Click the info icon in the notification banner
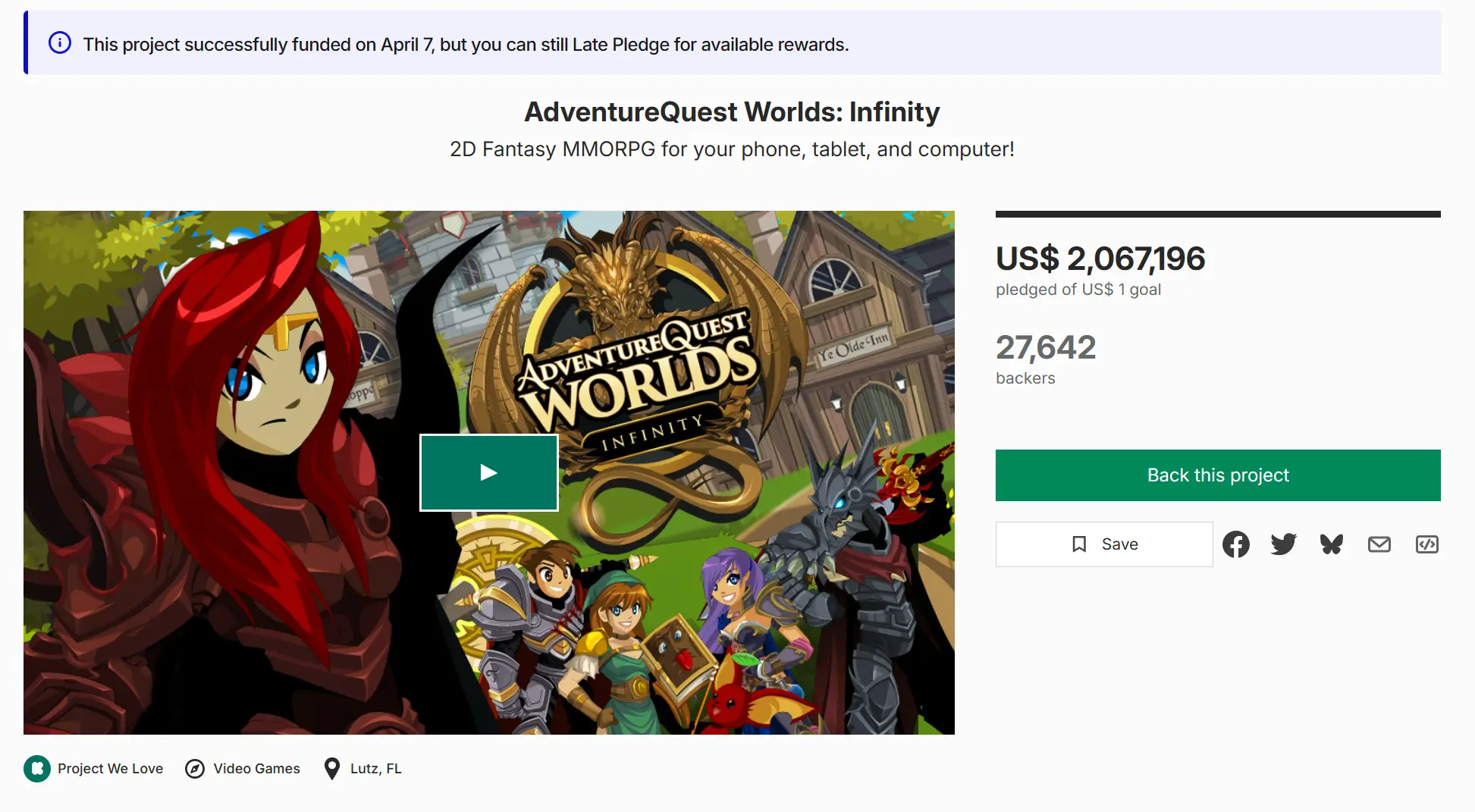1475x812 pixels. coord(60,43)
